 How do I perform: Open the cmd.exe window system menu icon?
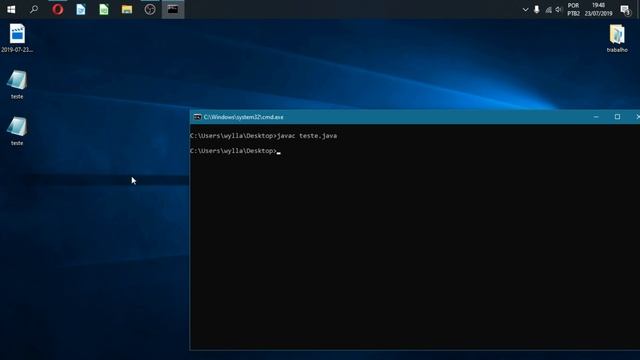[197, 117]
